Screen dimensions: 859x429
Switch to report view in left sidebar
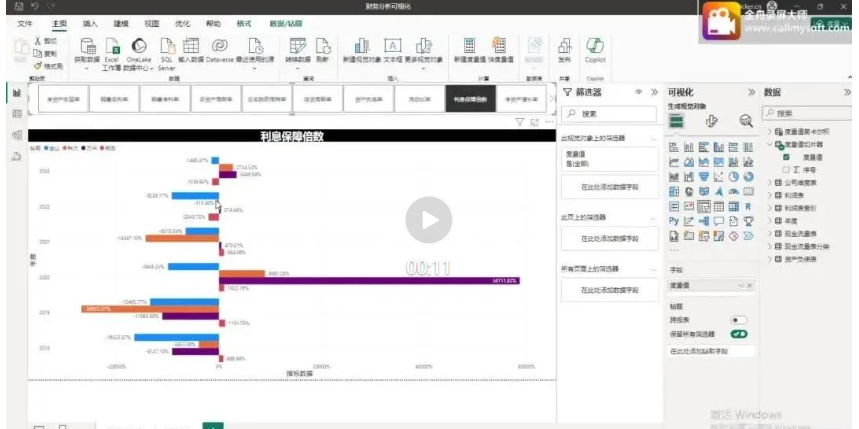(x=16, y=93)
